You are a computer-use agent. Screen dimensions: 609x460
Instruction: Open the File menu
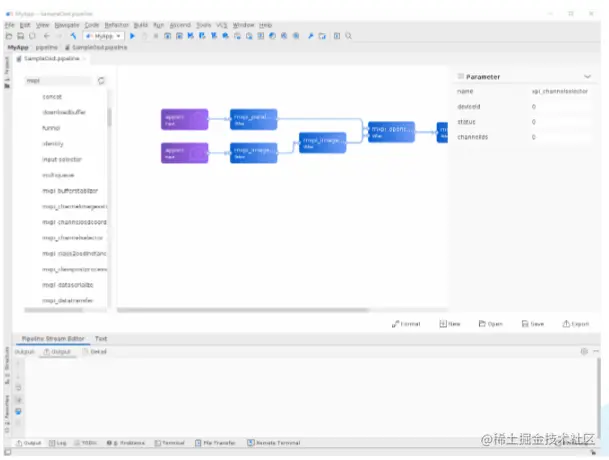click(9, 25)
